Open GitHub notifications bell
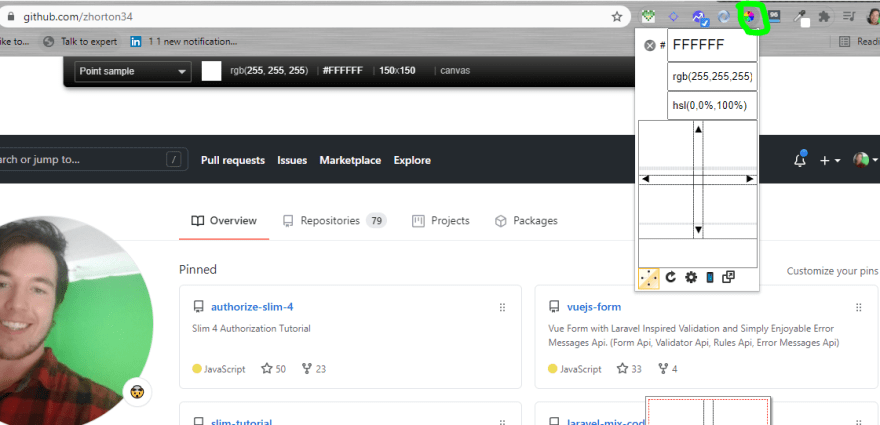 click(x=800, y=159)
